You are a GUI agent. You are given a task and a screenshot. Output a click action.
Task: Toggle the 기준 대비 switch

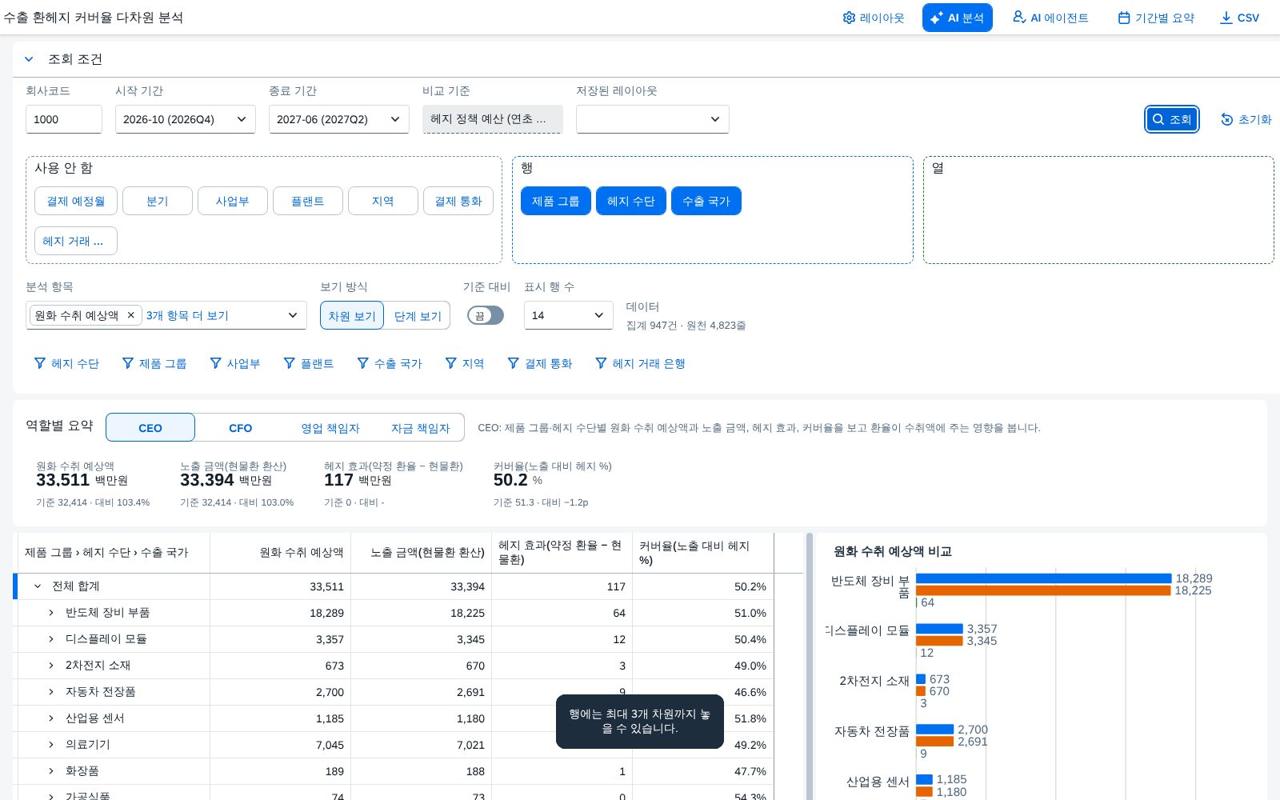pyautogui.click(x=485, y=315)
